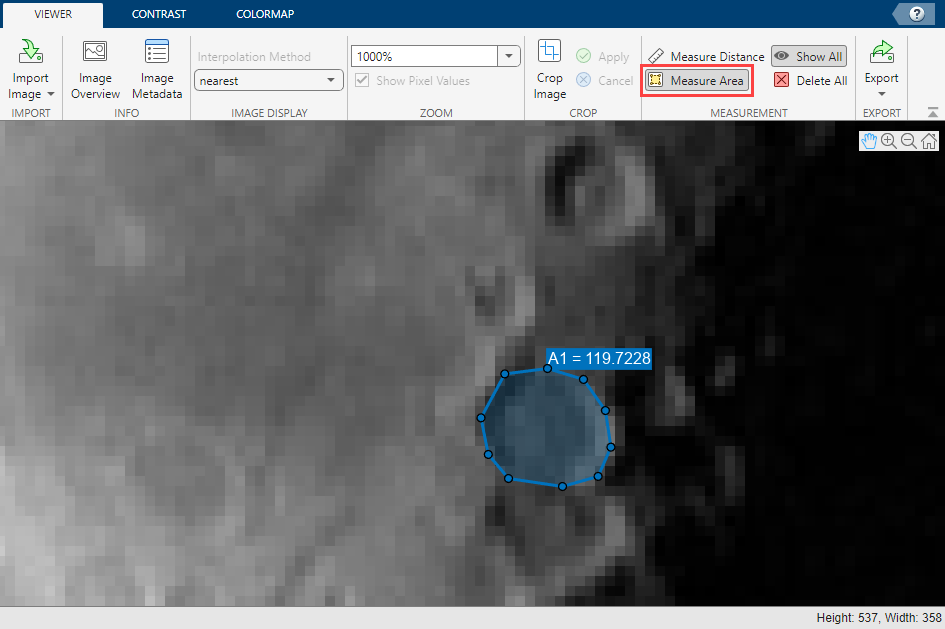Select the Crop Image tool
This screenshot has height=629, width=945.
[549, 68]
